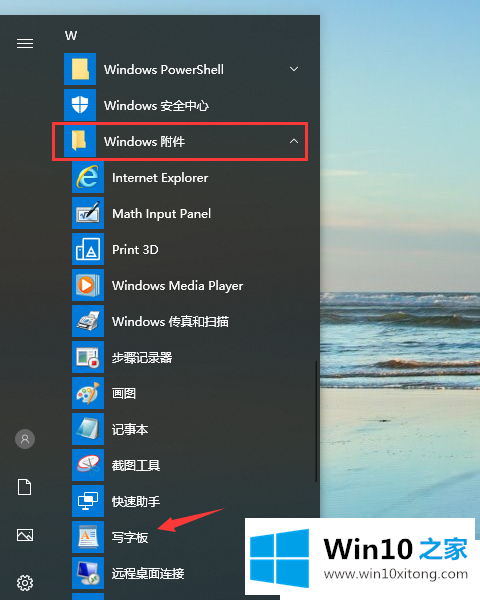Click the Windows 附件 folder label
The width and height of the screenshot is (480, 600).
(144, 142)
